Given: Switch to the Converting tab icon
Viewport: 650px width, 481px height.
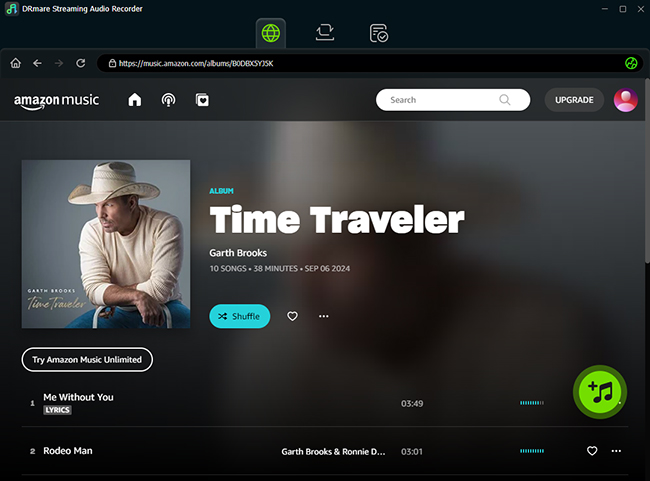Looking at the screenshot, I should tap(325, 32).
